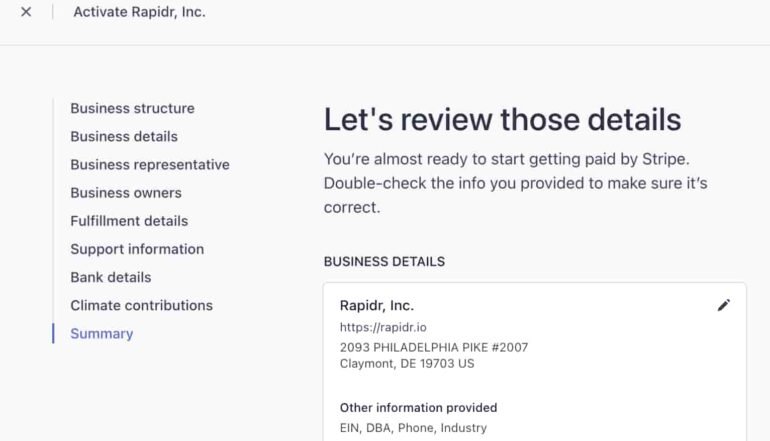Select Business representative in the sidebar
The height and width of the screenshot is (441, 770).
(x=150, y=164)
